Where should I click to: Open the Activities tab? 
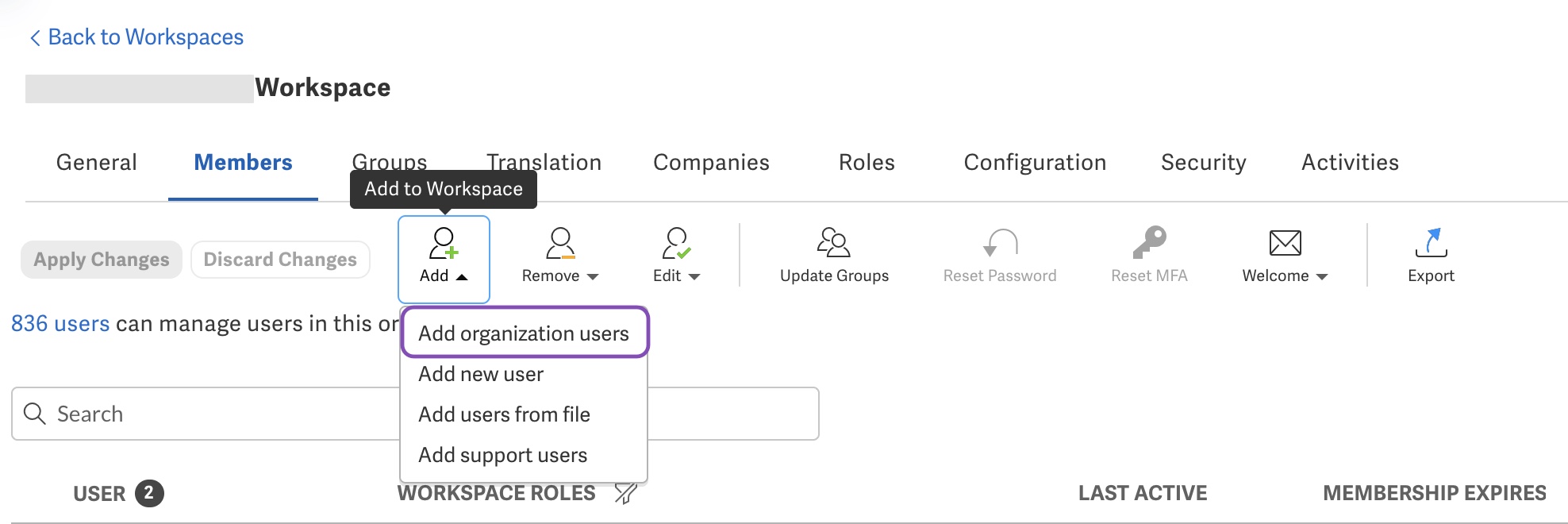1350,163
